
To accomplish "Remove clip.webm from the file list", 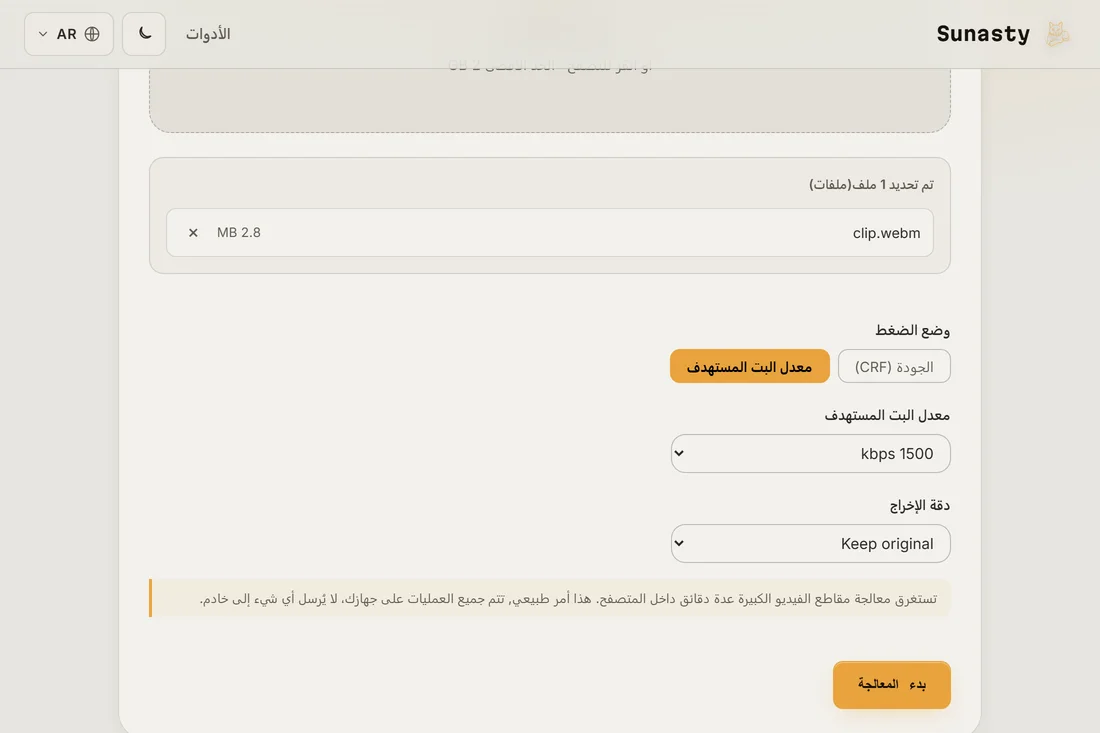I will point(193,233).
